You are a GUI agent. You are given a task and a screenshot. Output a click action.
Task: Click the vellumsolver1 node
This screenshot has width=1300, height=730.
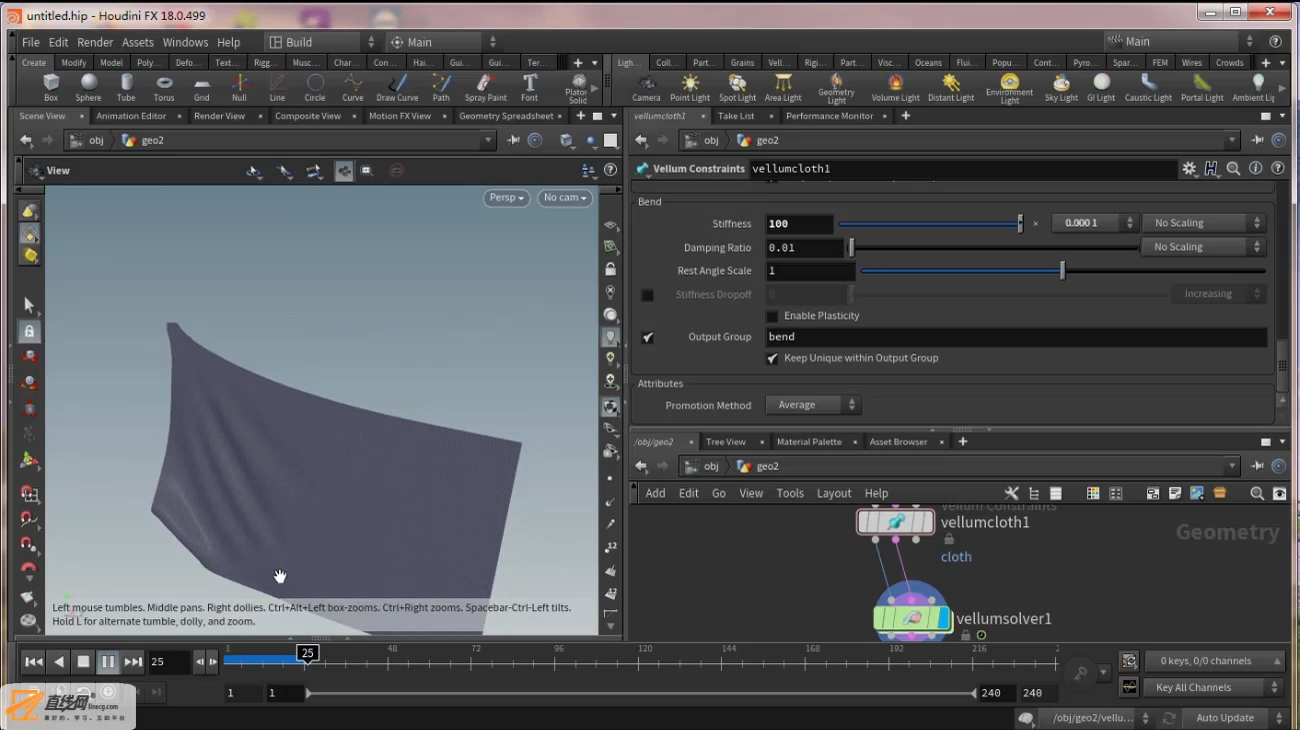[x=913, y=619]
